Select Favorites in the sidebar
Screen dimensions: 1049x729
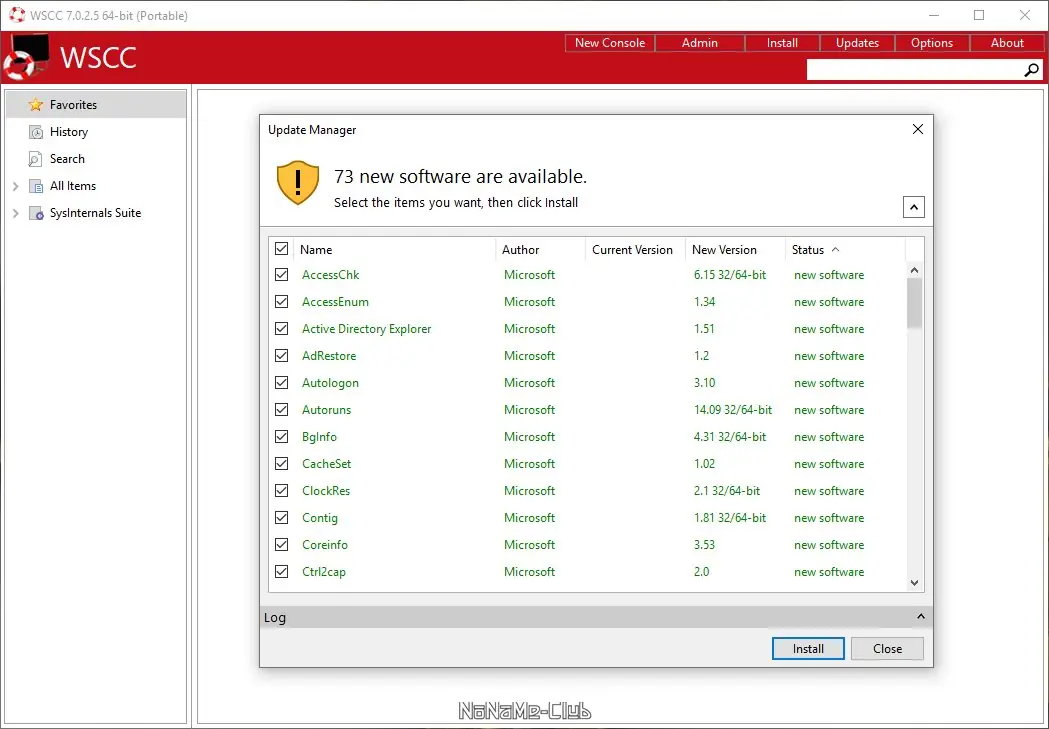pyautogui.click(x=96, y=105)
